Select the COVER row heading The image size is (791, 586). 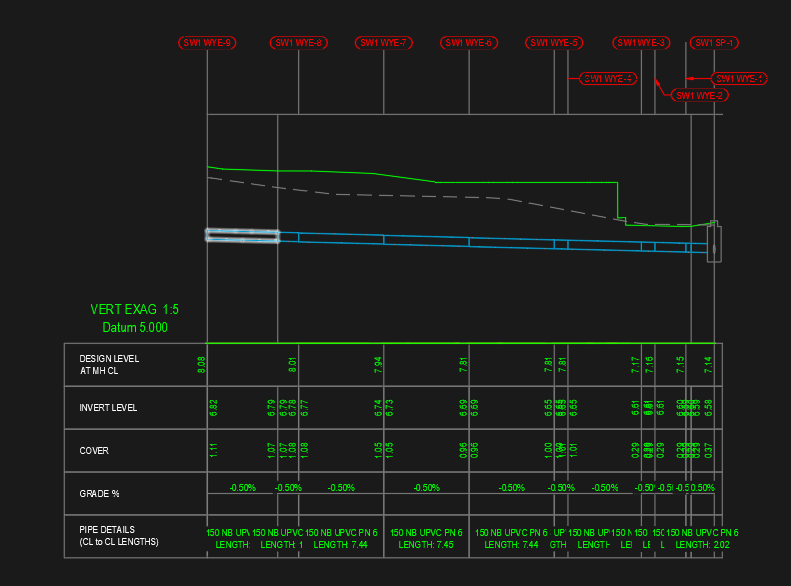point(94,450)
